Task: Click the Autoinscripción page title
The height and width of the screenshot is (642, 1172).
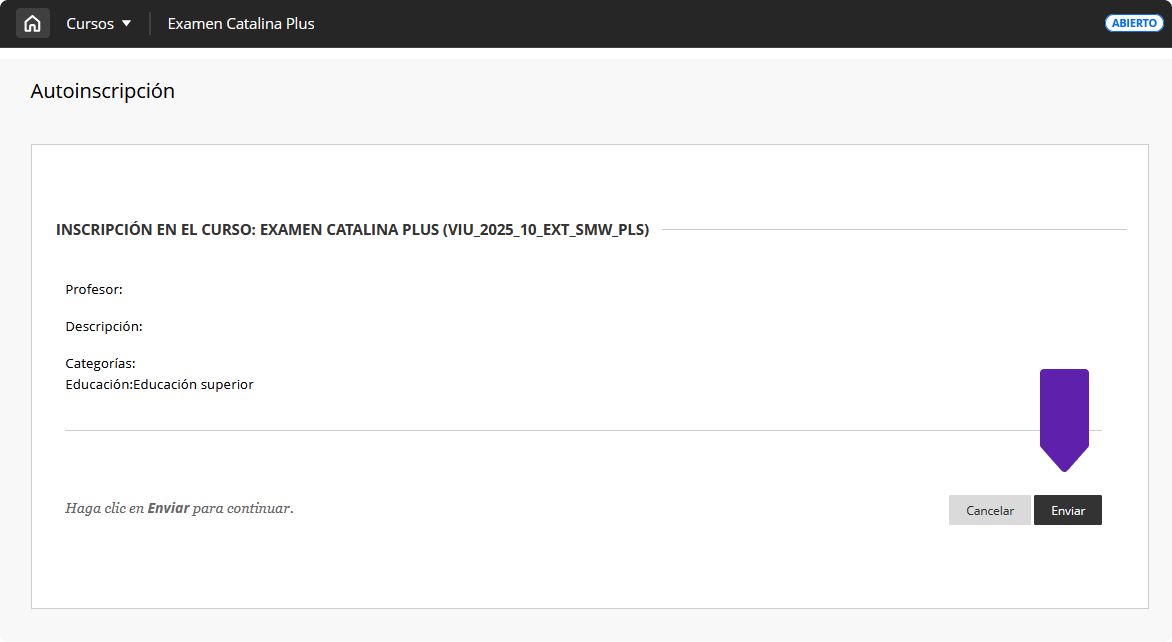Action: pos(102,91)
